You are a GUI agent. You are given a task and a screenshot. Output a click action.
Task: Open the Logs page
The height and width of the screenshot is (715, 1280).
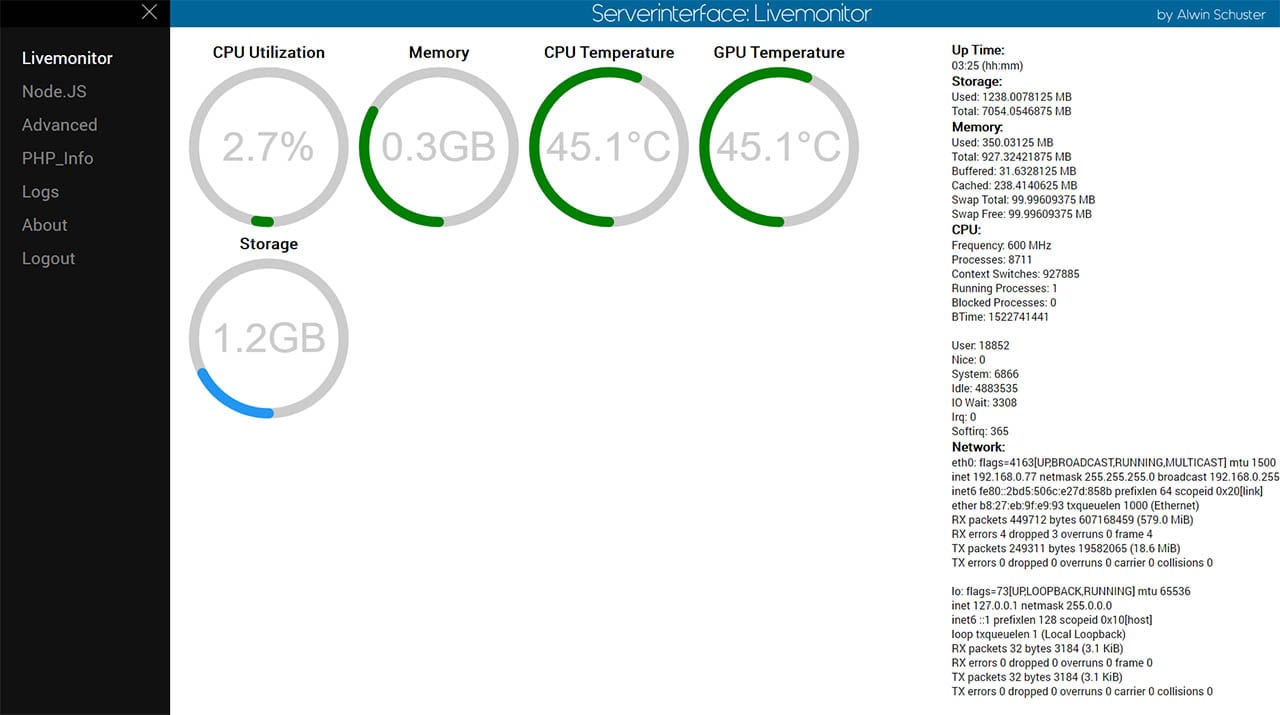click(x=41, y=191)
